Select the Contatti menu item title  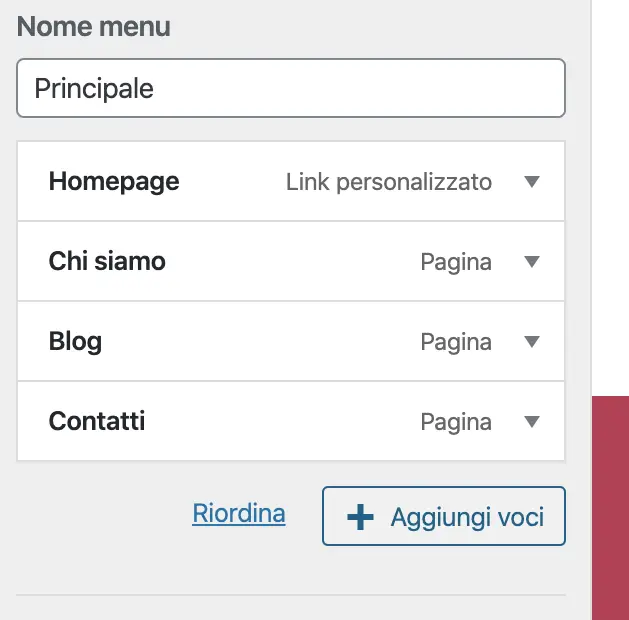tap(97, 422)
